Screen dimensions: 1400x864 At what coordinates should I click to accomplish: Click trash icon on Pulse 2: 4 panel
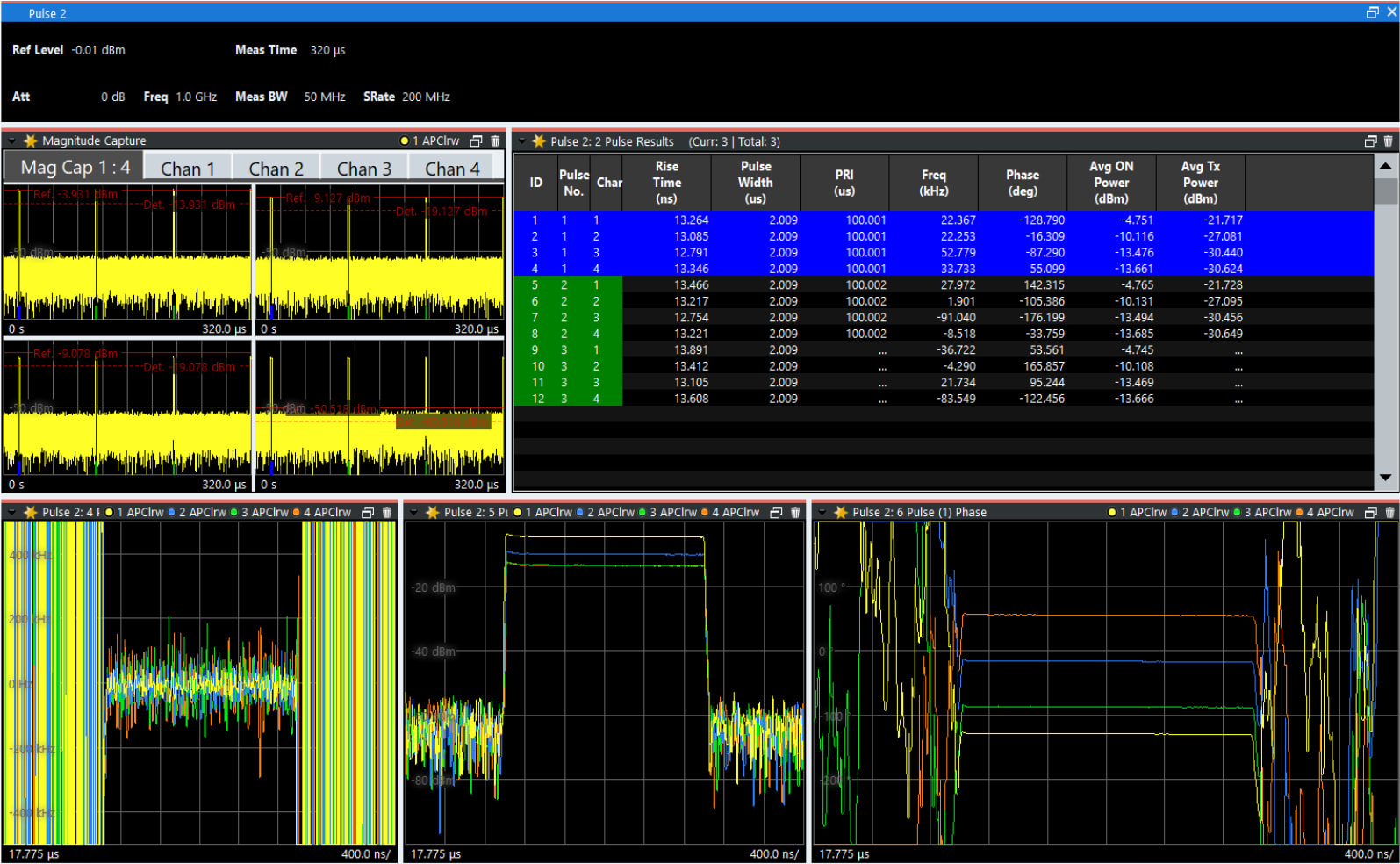pyautogui.click(x=387, y=513)
